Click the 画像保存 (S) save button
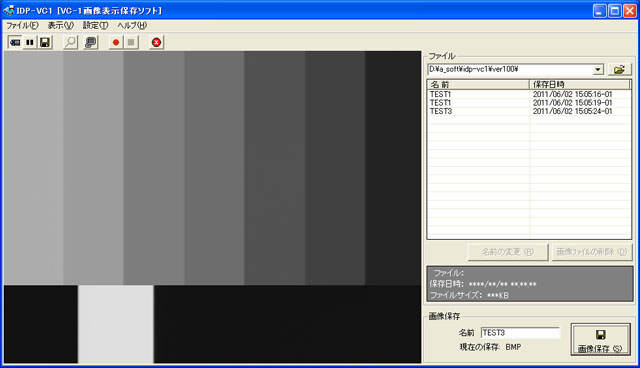 600,339
